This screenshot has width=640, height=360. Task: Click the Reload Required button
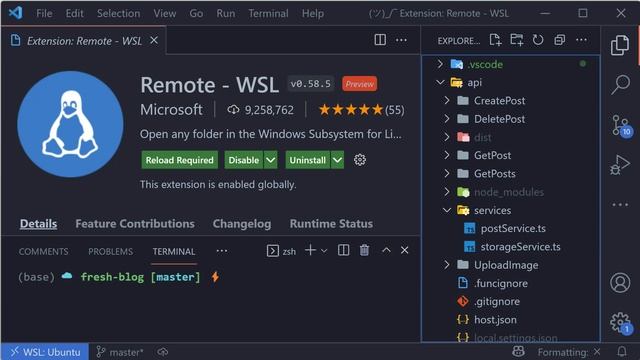(x=180, y=160)
